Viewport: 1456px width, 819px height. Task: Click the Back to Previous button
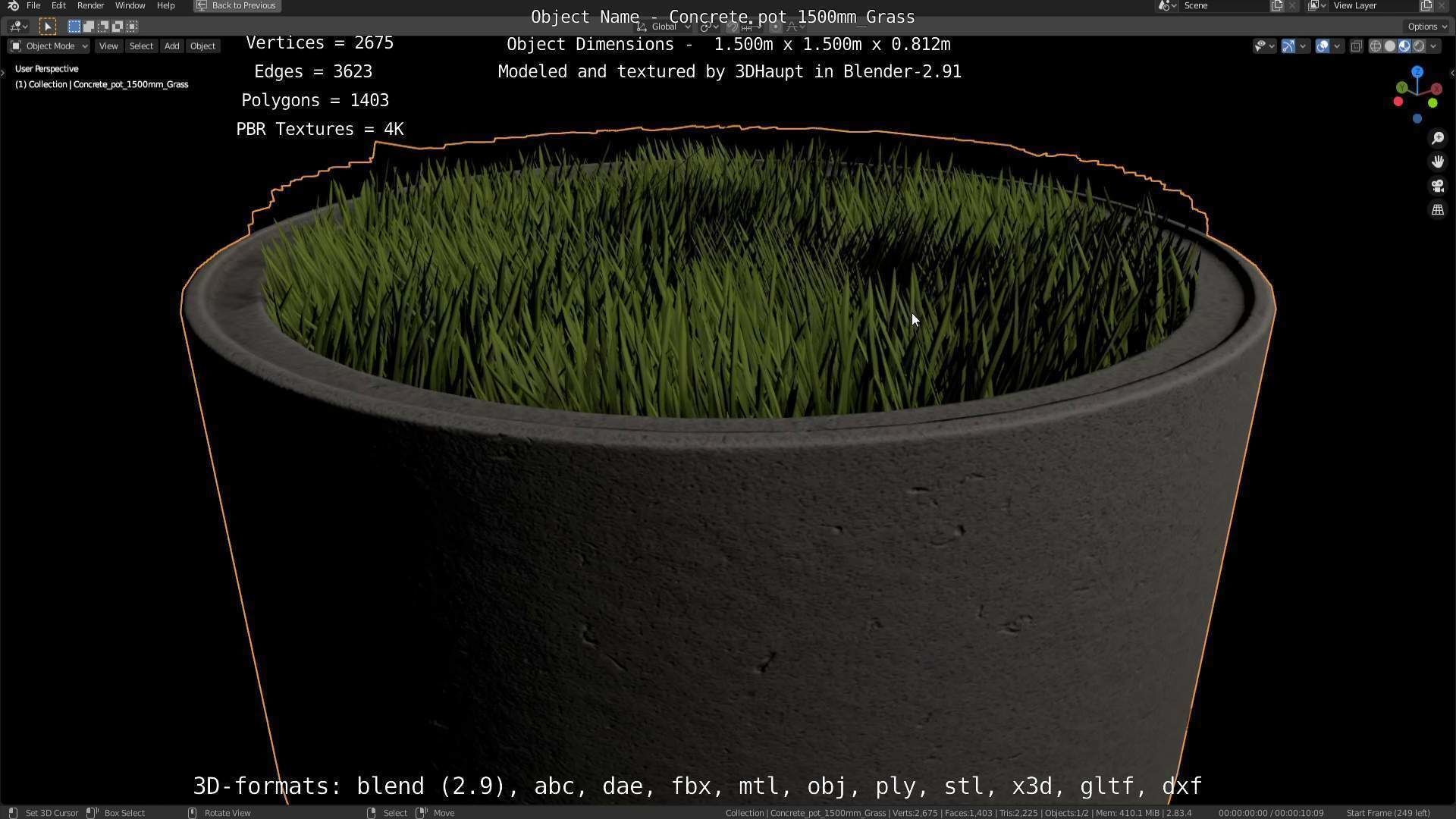(237, 6)
